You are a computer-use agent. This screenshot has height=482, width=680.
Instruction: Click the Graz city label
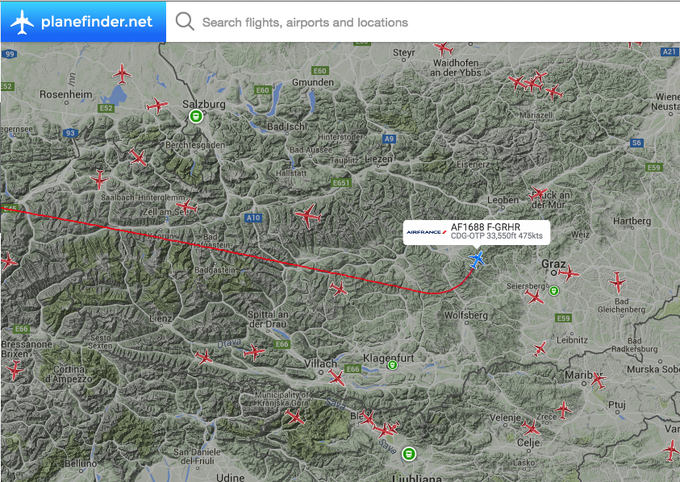(x=553, y=263)
